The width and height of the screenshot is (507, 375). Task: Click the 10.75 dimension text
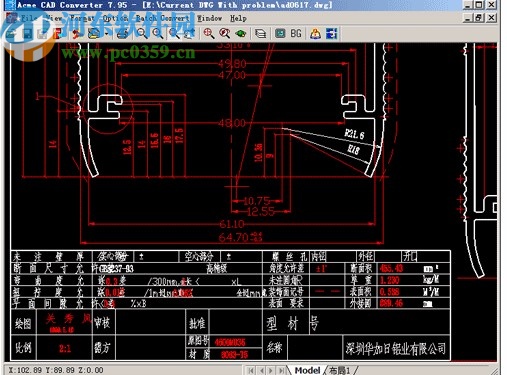[257, 201]
